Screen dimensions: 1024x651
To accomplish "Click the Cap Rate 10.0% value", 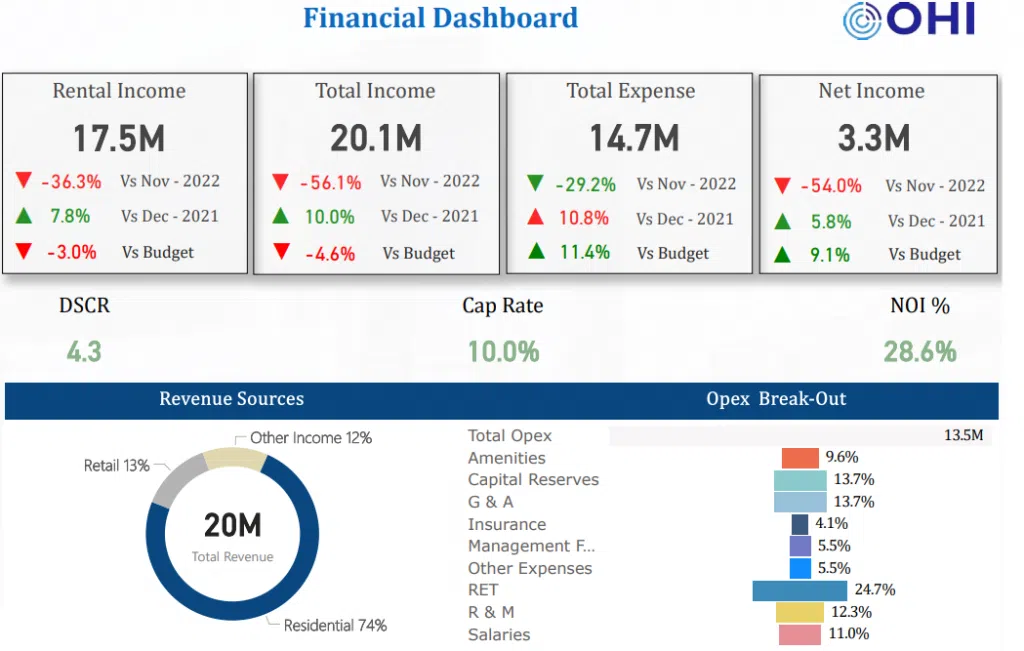I will pyautogui.click(x=503, y=351).
